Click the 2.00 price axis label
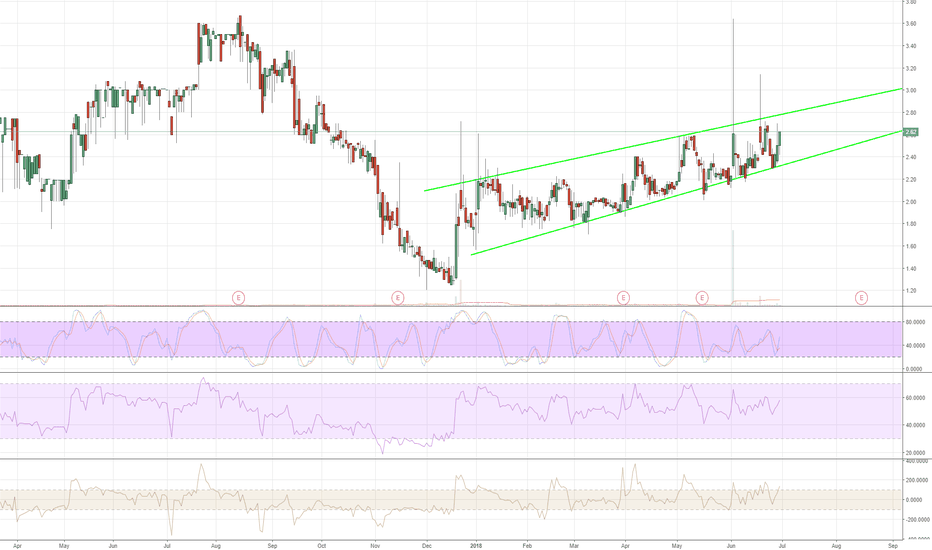This screenshot has height=550, width=932. (911, 202)
